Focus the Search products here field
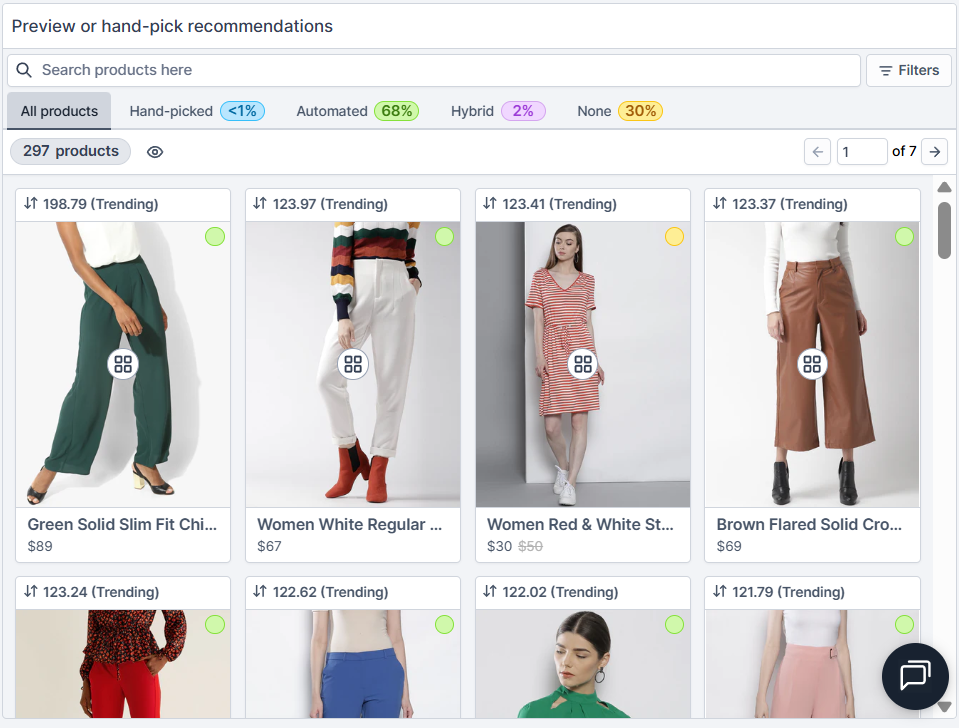Image resolution: width=959 pixels, height=728 pixels. pyautogui.click(x=434, y=70)
